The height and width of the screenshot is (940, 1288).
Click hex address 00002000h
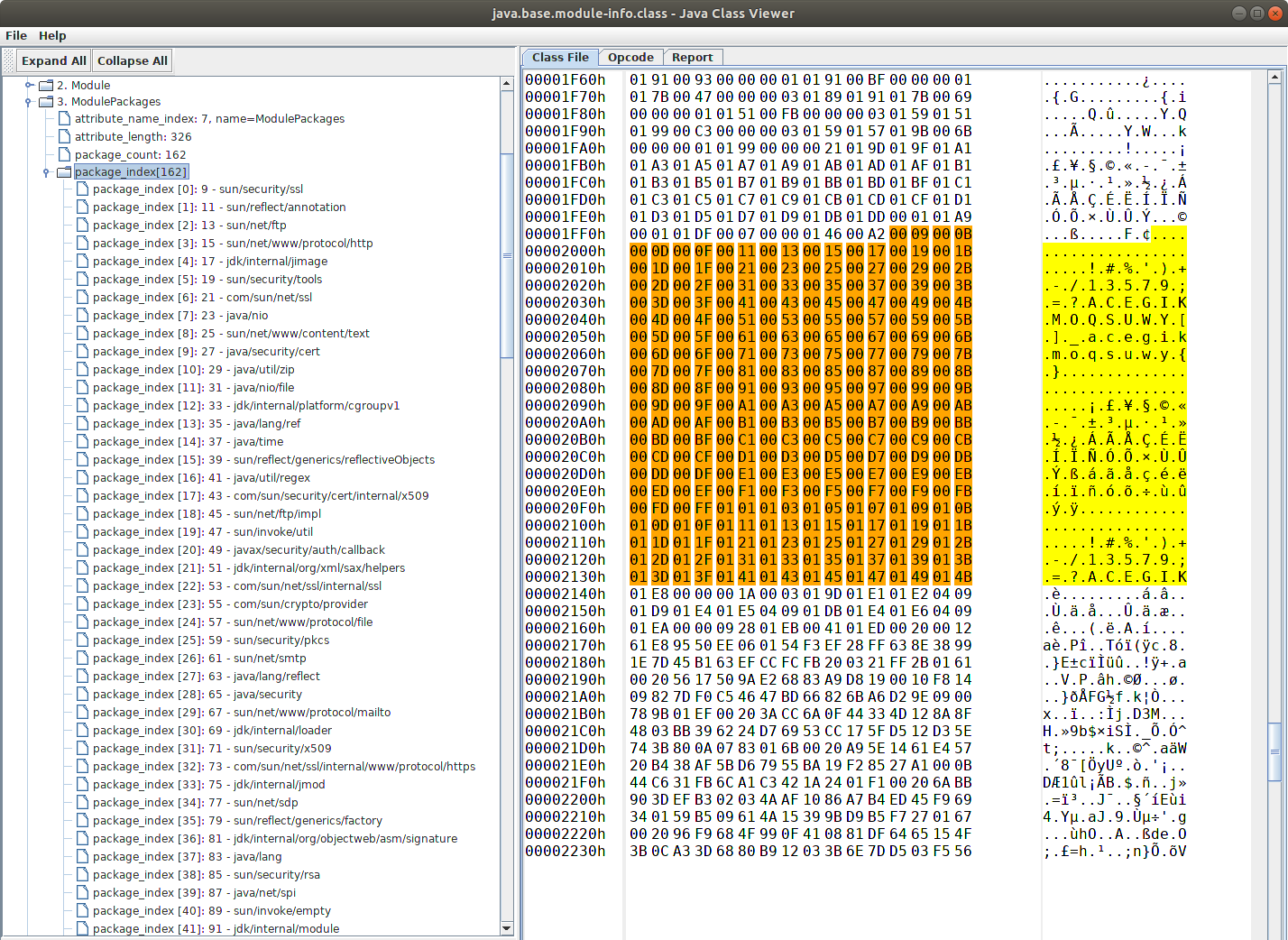(566, 251)
